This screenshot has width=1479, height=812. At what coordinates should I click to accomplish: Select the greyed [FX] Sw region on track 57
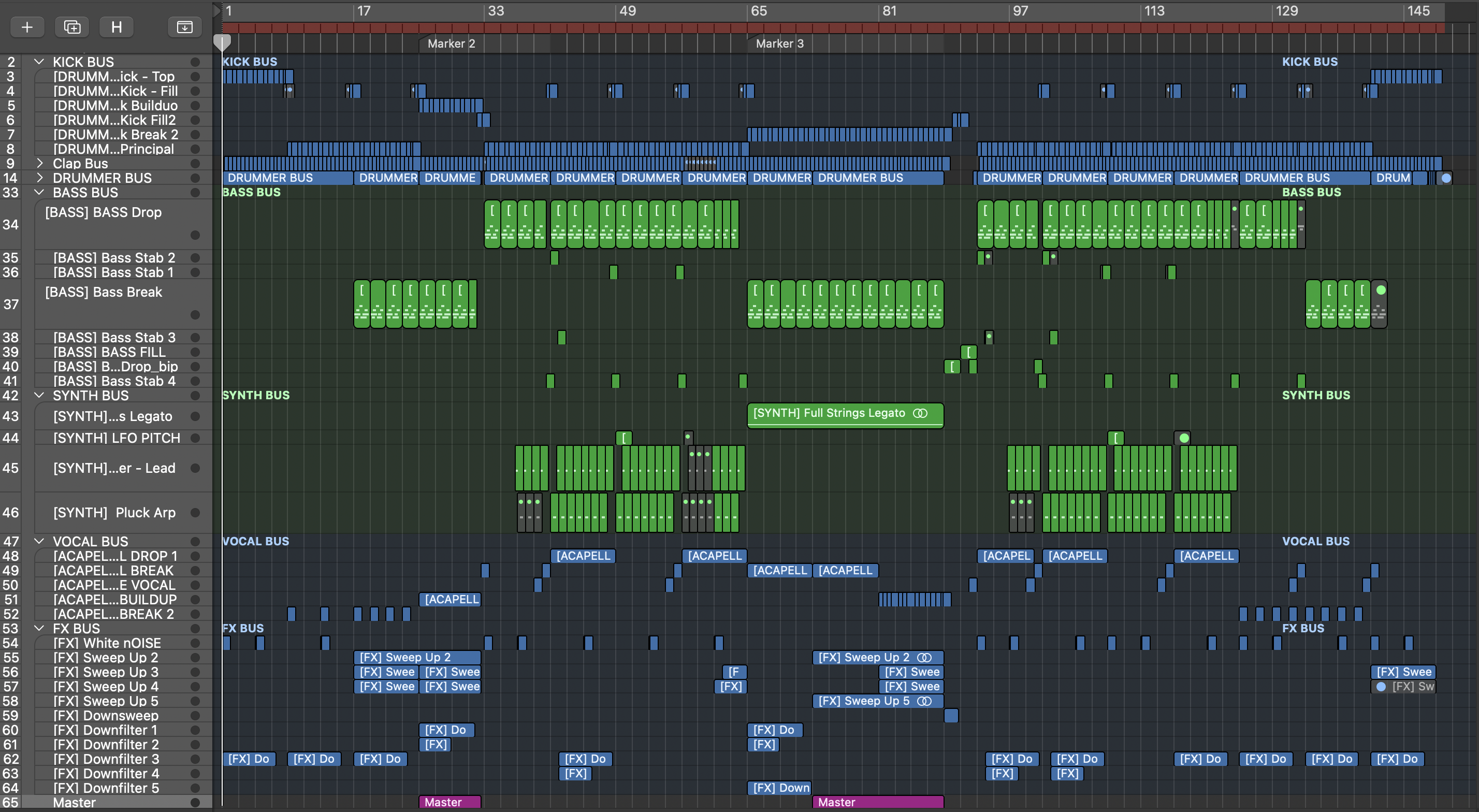pyautogui.click(x=1404, y=686)
